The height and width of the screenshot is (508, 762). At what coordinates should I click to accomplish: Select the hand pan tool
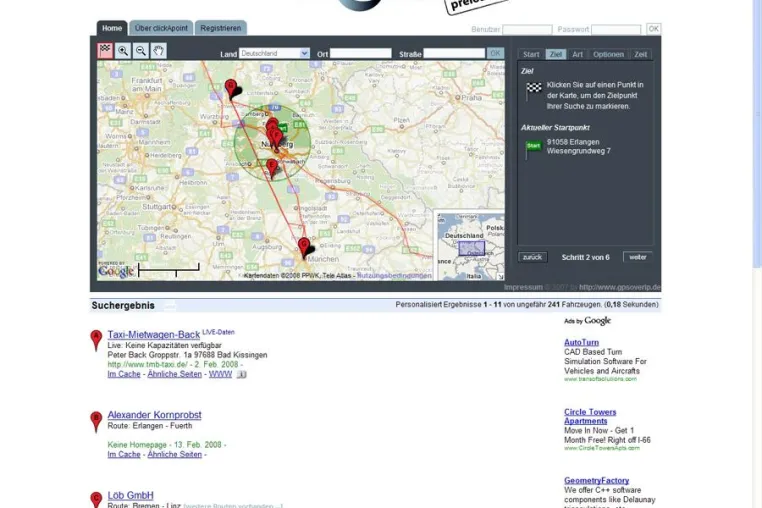click(158, 50)
